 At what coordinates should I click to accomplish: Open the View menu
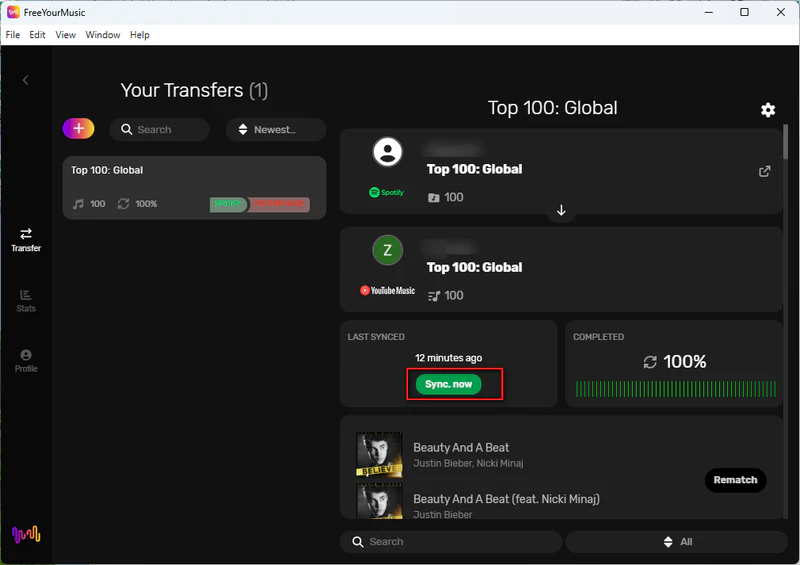(65, 35)
